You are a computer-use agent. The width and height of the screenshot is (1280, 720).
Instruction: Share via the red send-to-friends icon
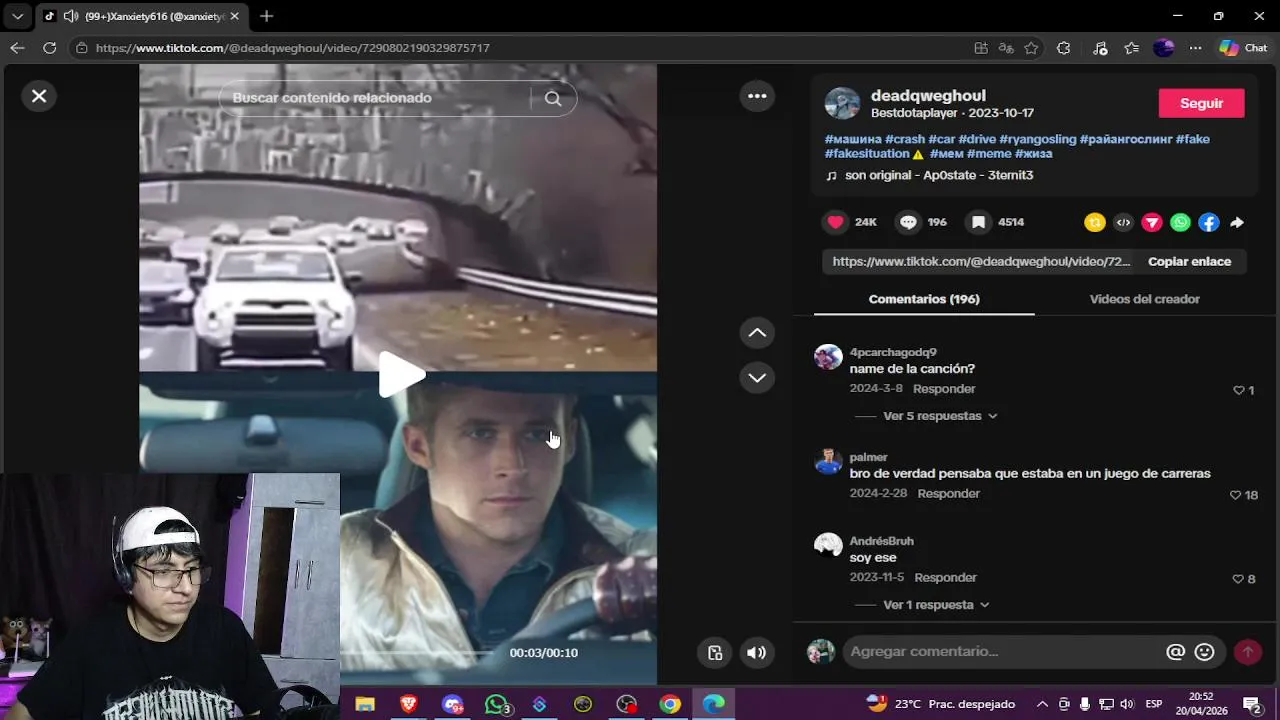(x=1152, y=223)
